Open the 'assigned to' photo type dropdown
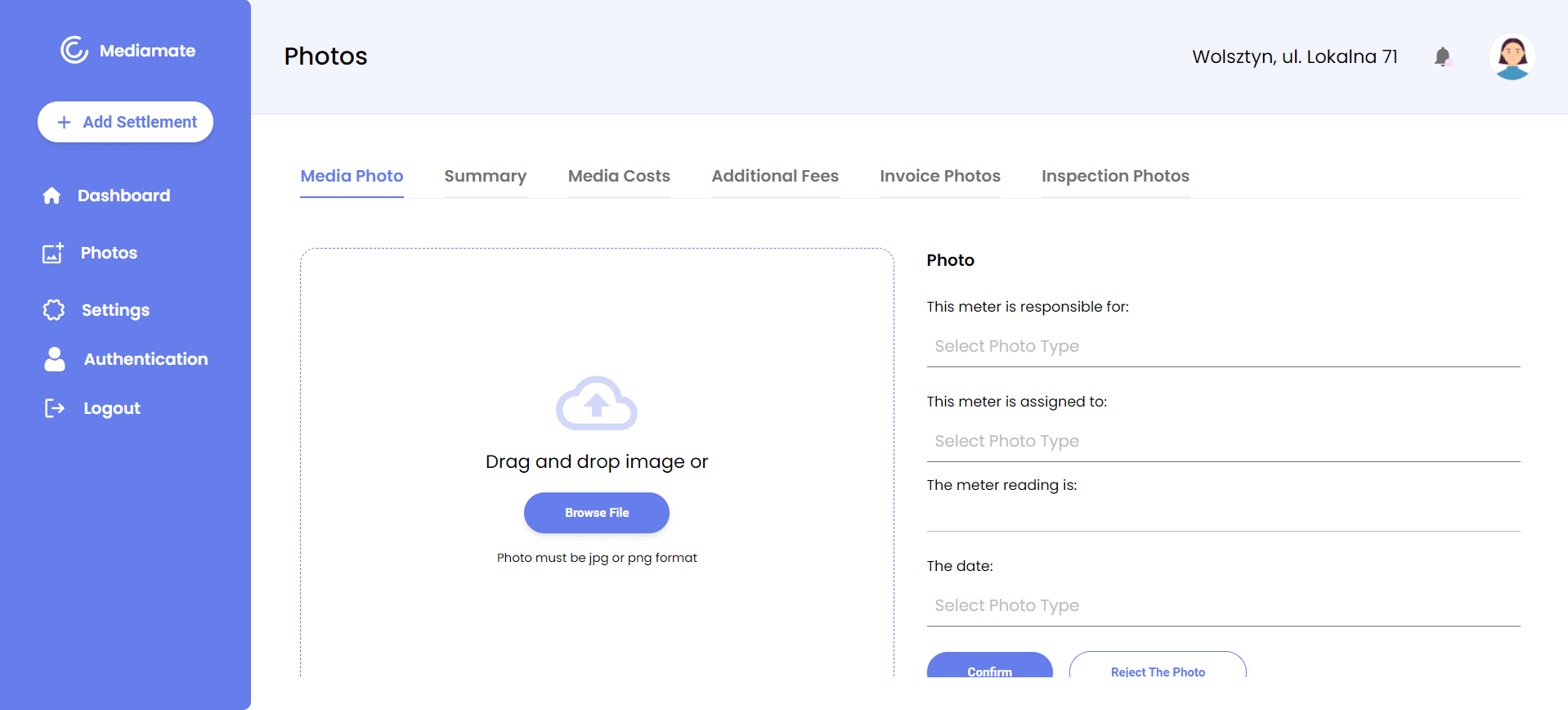 (x=1223, y=441)
